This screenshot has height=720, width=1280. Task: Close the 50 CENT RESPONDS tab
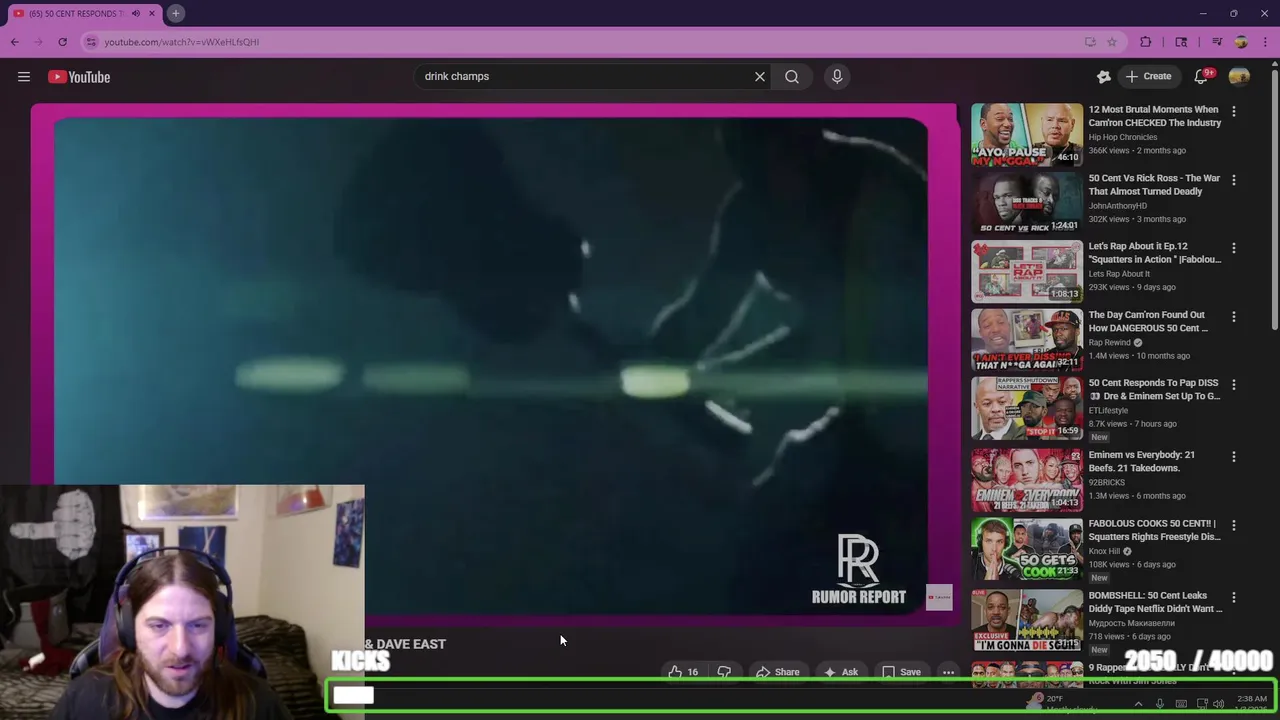(152, 13)
